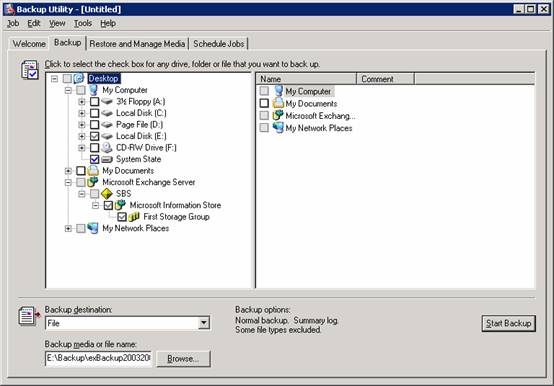This screenshot has width=554, height=386.
Task: Click the Comment column header
Action: click(385, 79)
